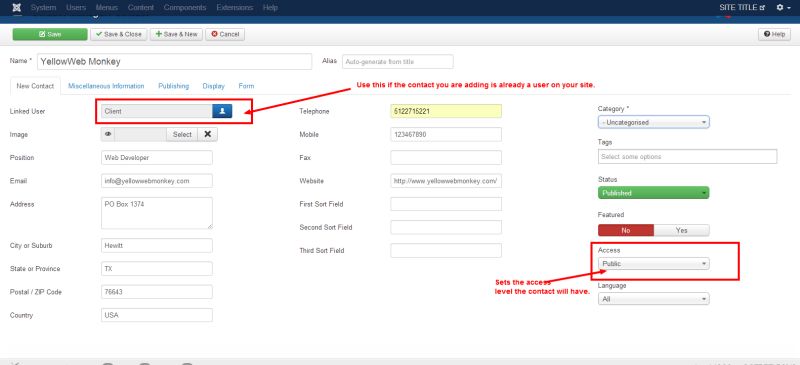Screen dimensions: 800x365
Task: Clear the image with X button
Action: click(x=208, y=134)
